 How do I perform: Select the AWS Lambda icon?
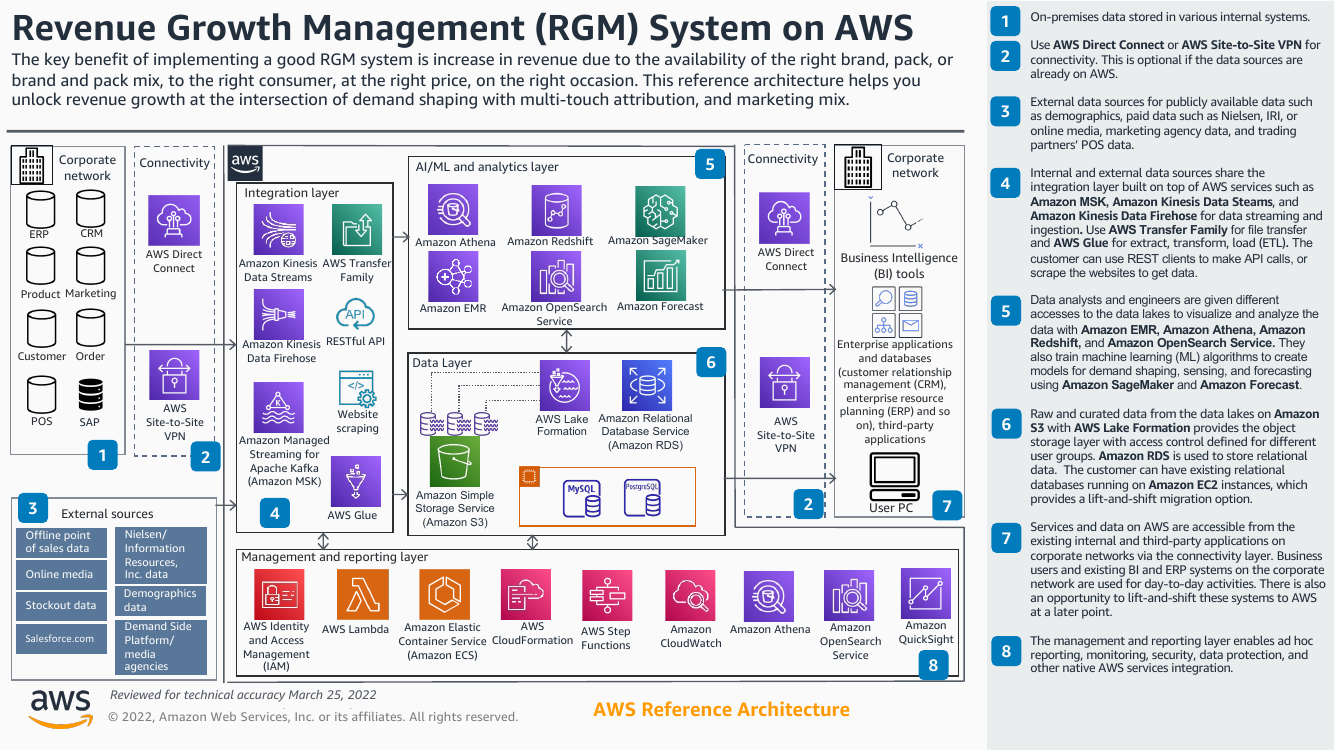(363, 595)
